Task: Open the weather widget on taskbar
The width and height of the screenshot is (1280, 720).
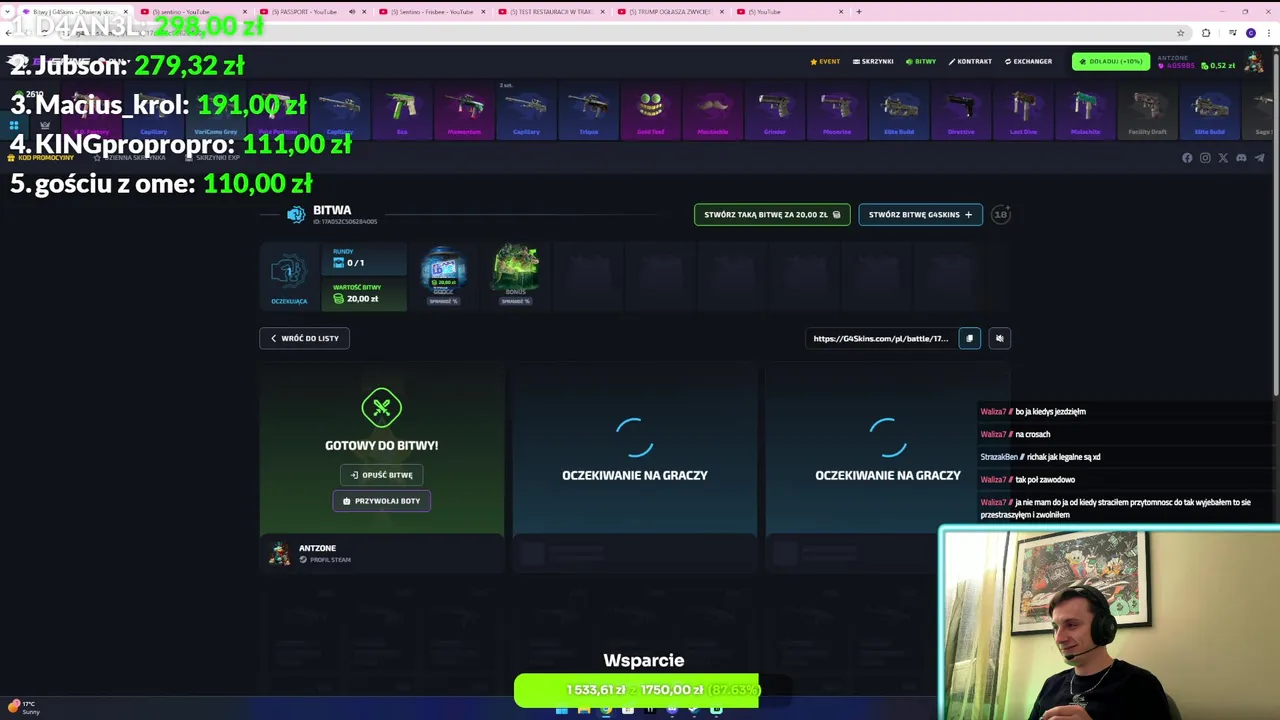Action: point(23,707)
